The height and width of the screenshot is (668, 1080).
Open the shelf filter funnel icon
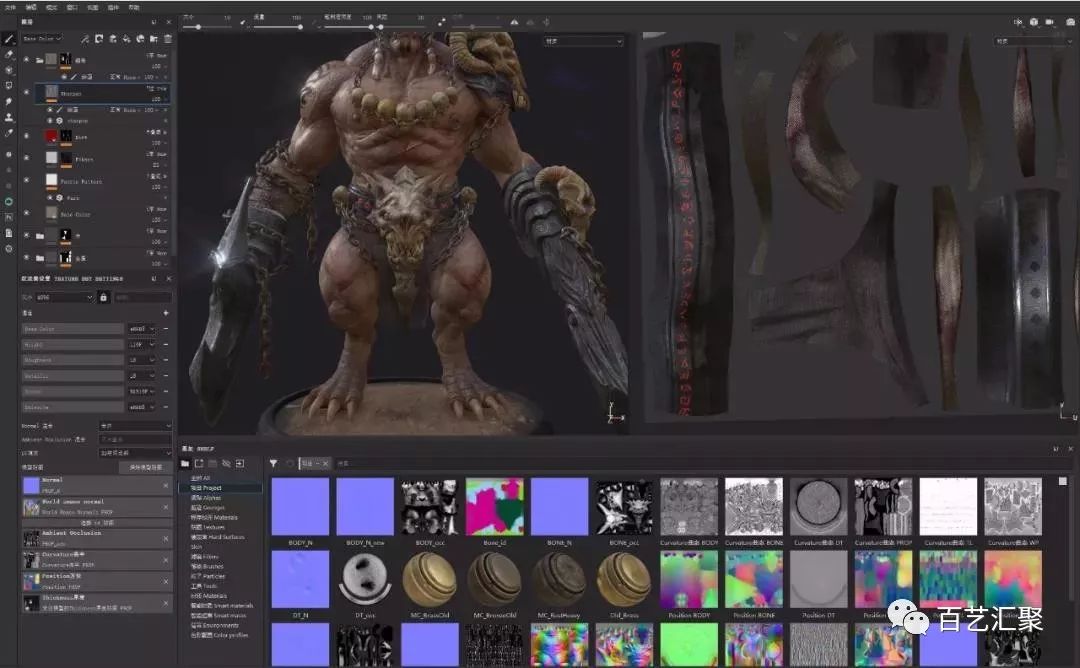point(274,462)
